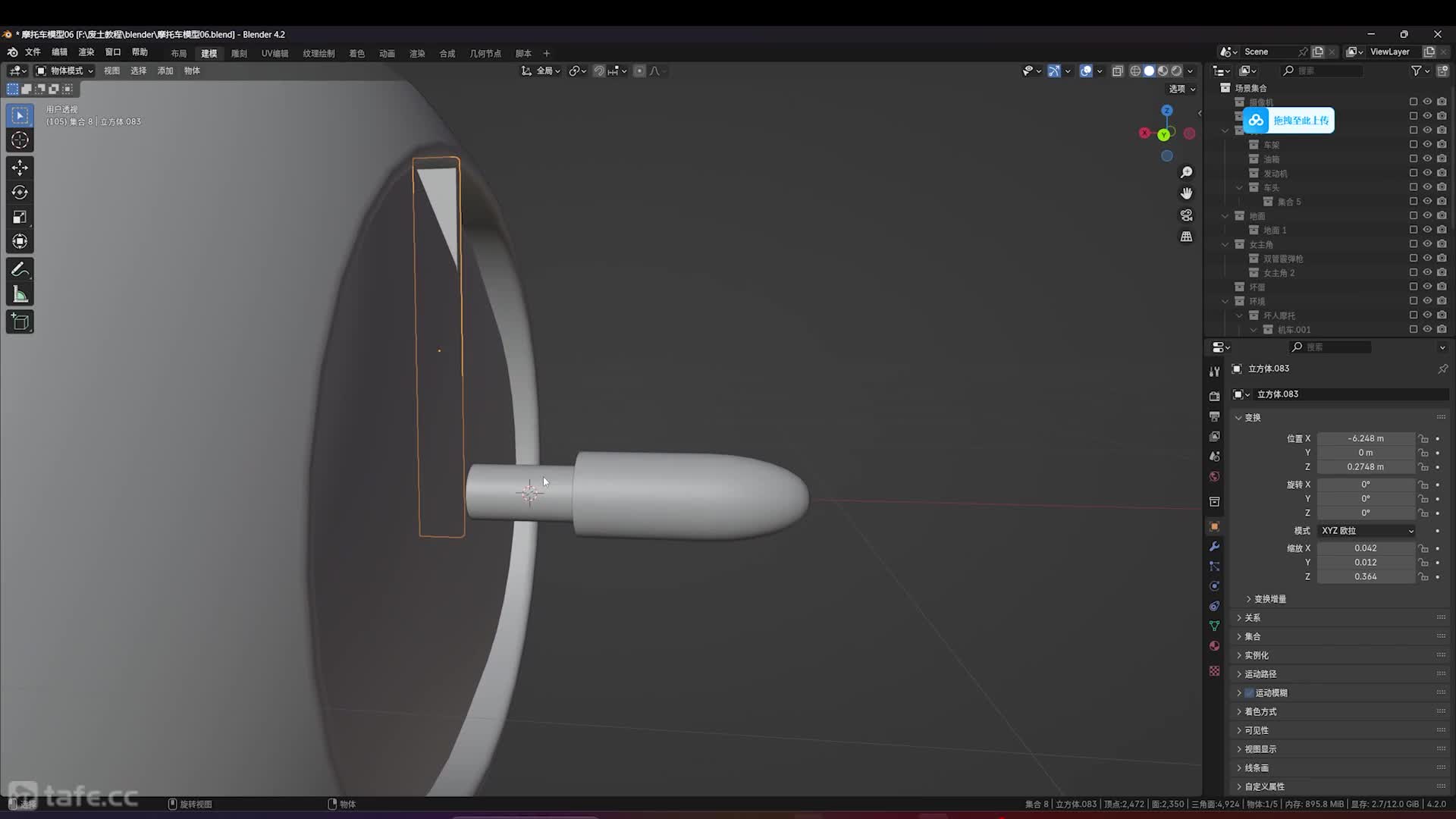Open the Modifiers wrench tab

point(1214,546)
